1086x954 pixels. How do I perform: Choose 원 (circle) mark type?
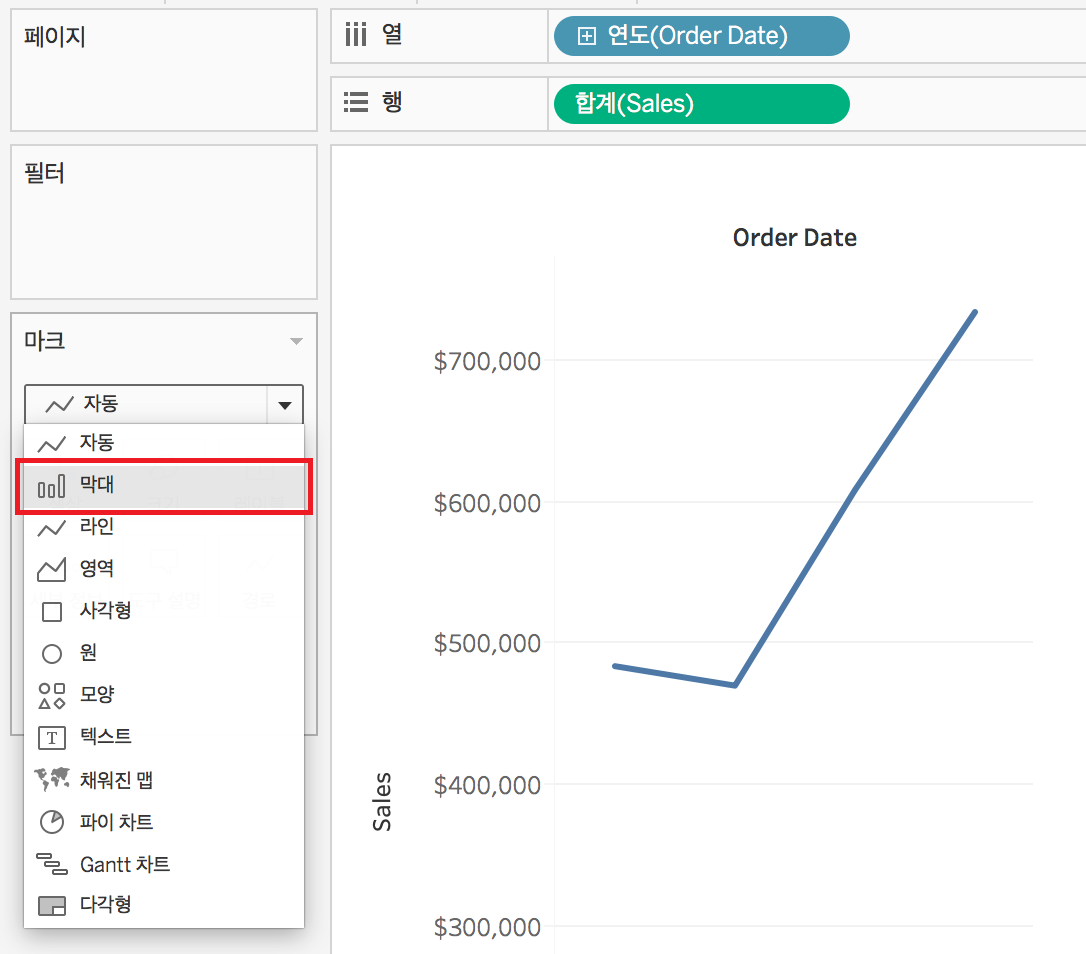164,653
